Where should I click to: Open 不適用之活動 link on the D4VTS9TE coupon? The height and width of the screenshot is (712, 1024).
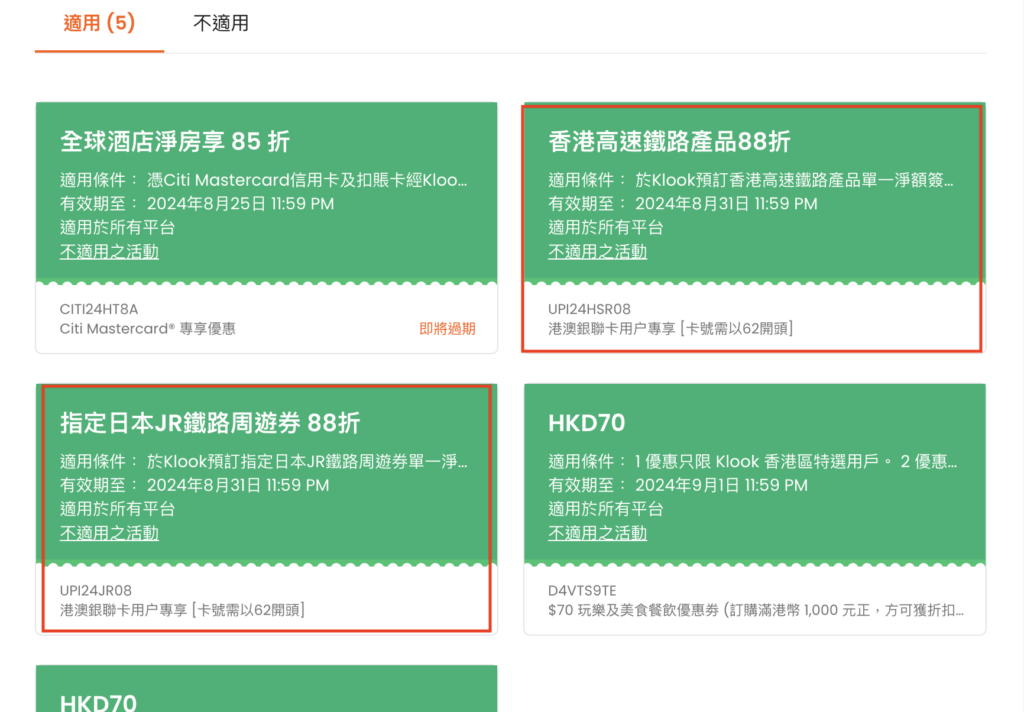[598, 533]
